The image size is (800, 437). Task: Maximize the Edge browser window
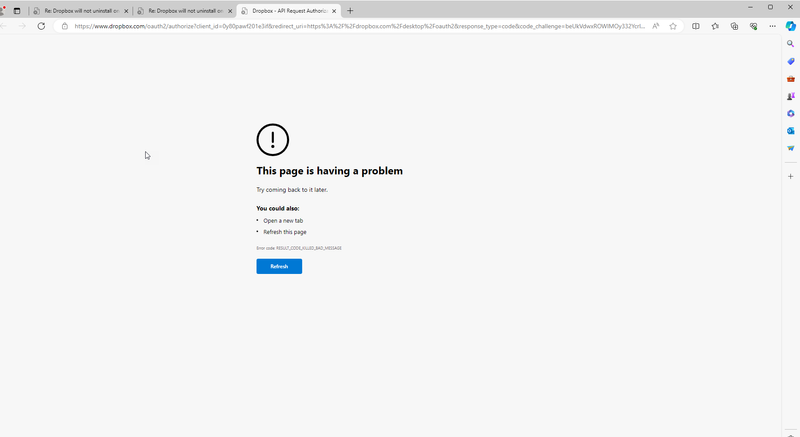[770, 7]
